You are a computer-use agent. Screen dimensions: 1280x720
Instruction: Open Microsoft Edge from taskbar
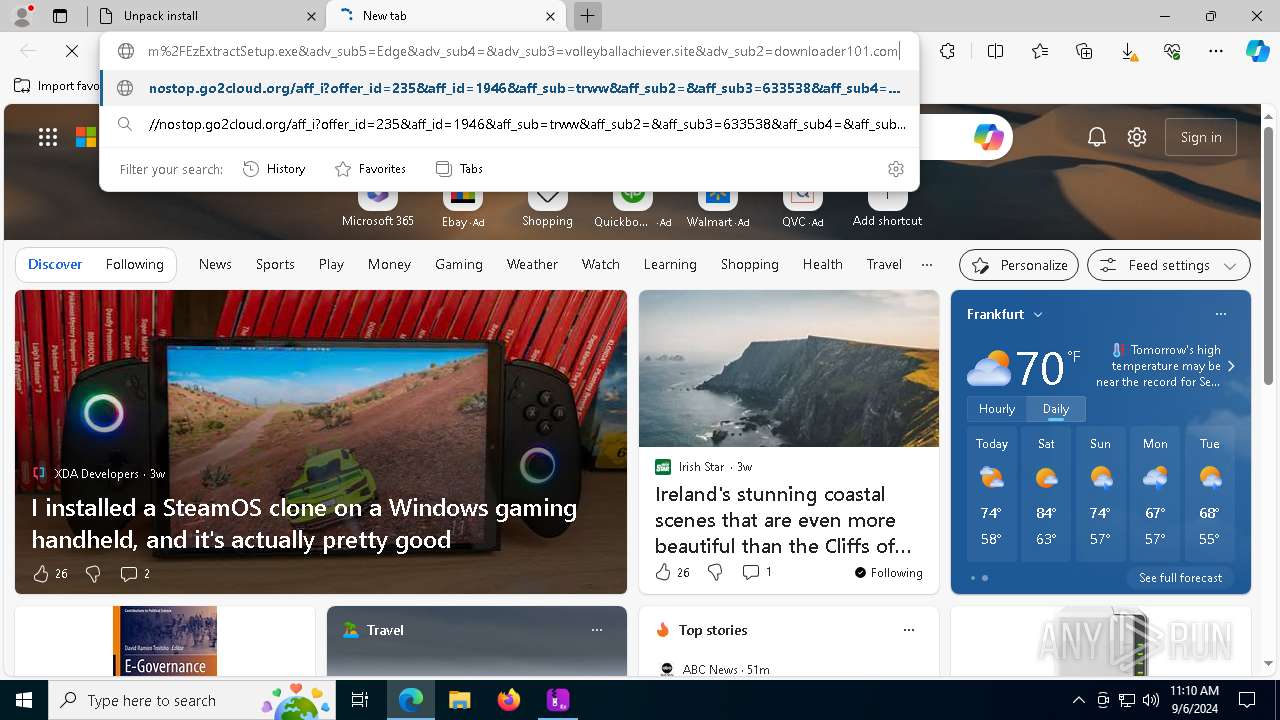[411, 700]
